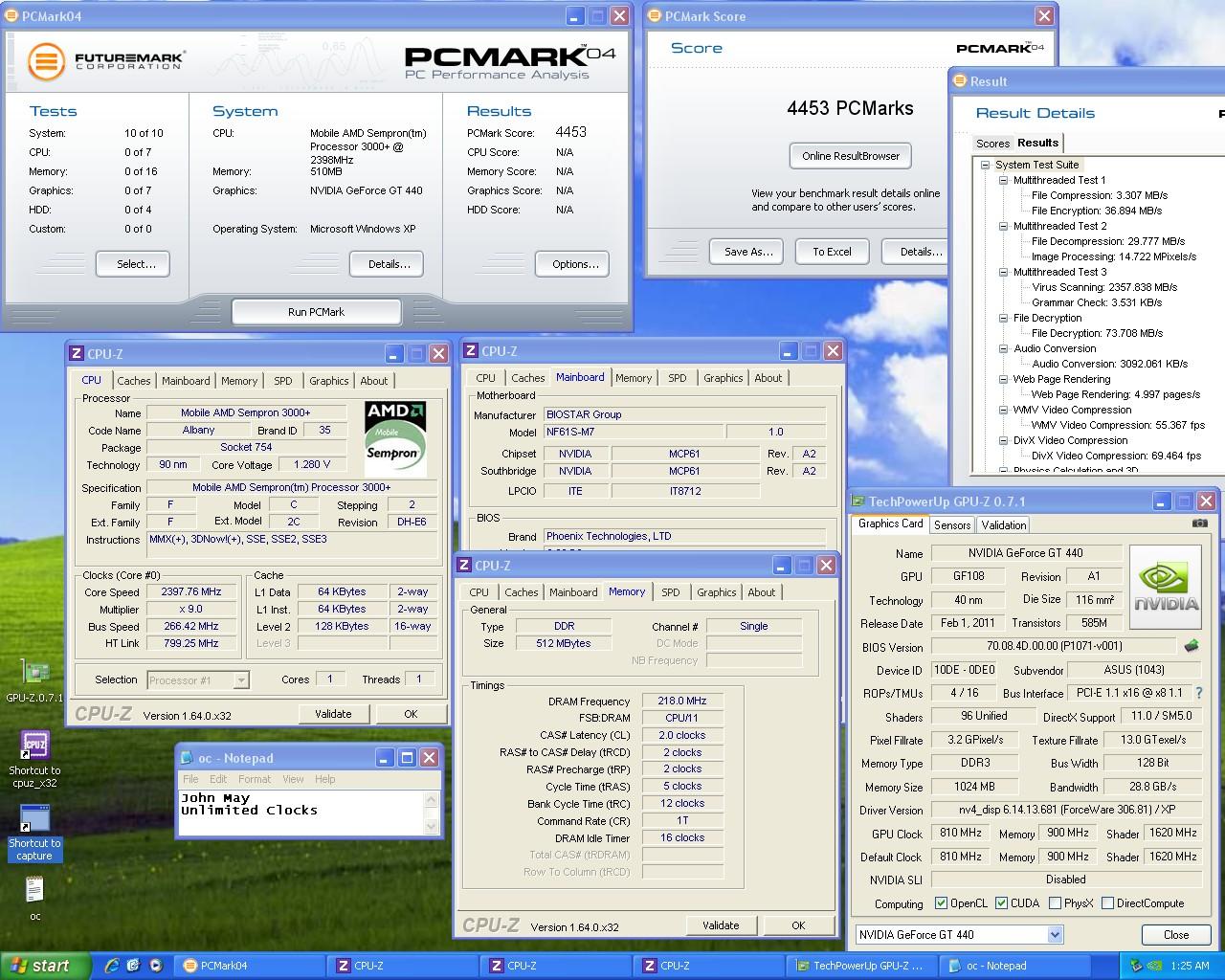
Task: Open the oc text file icon
Action: click(34, 890)
